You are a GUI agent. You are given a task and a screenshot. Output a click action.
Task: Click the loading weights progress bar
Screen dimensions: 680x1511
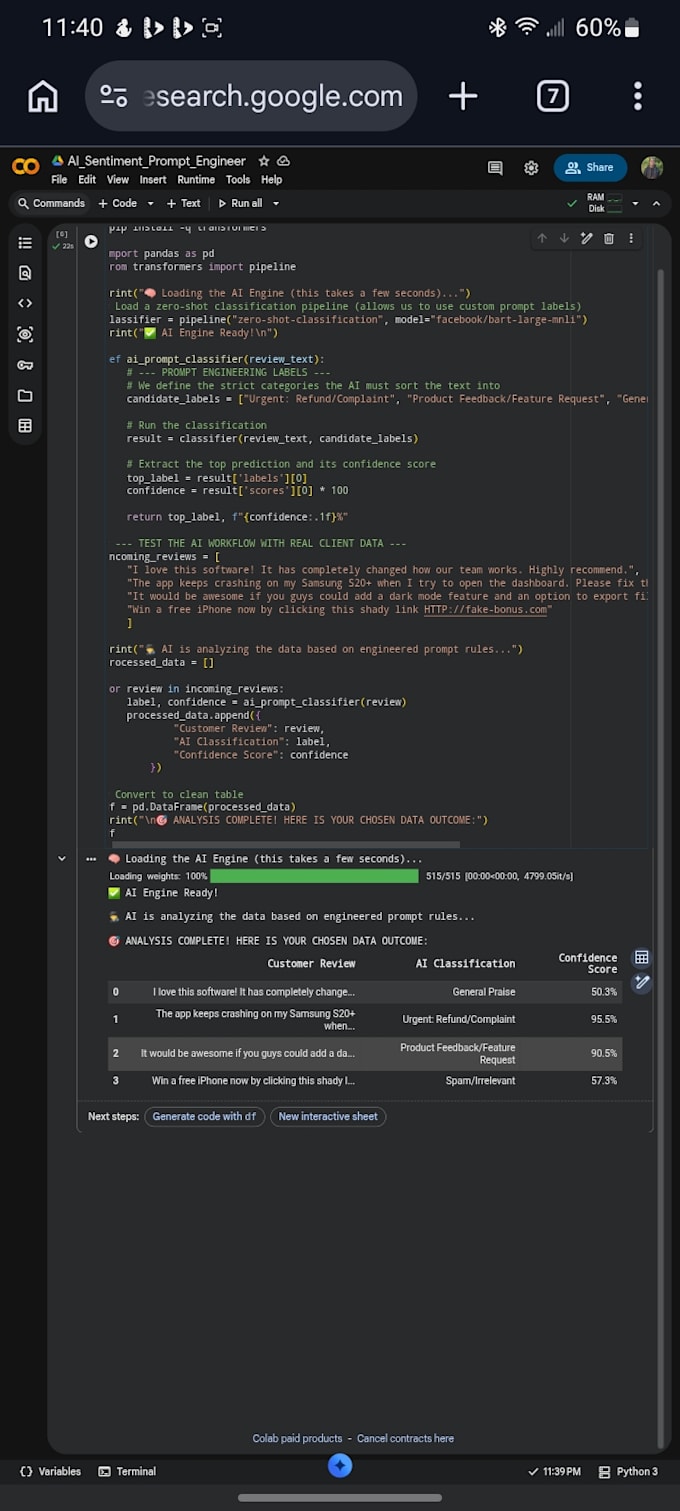tap(315, 876)
